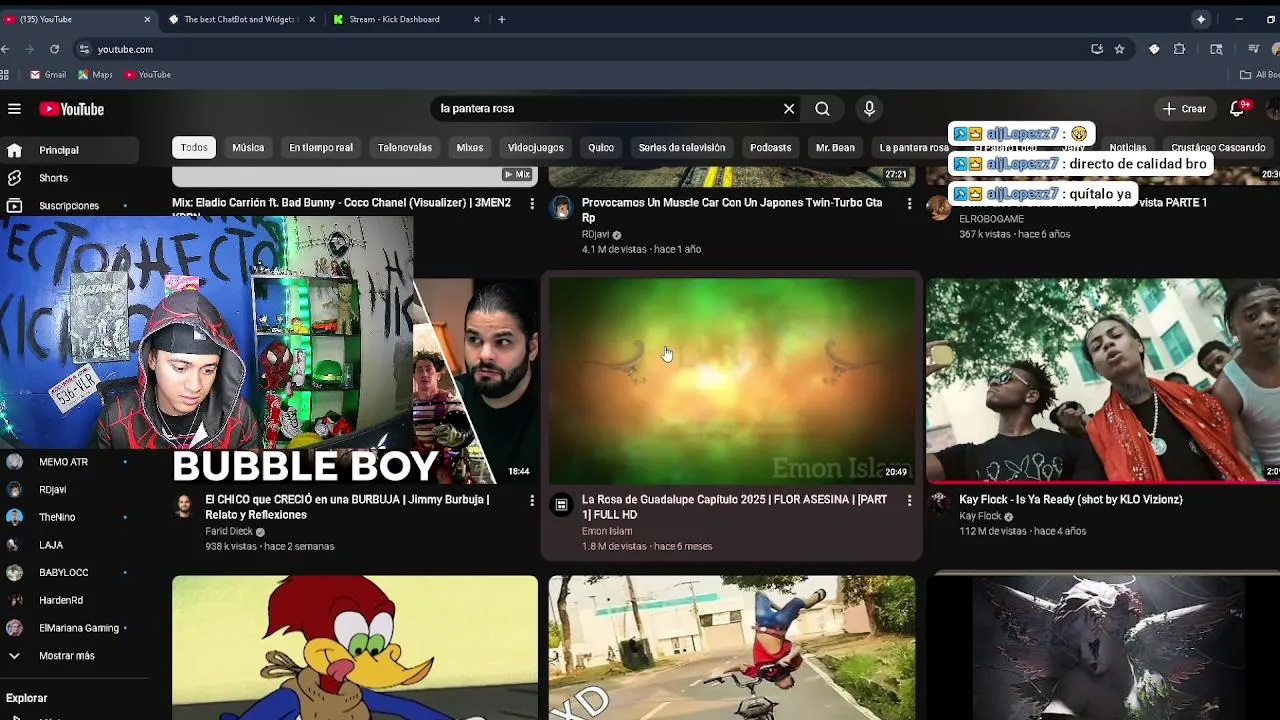This screenshot has width=1280, height=720.
Task: Select the Videojuegos filter chip
Action: tap(536, 147)
